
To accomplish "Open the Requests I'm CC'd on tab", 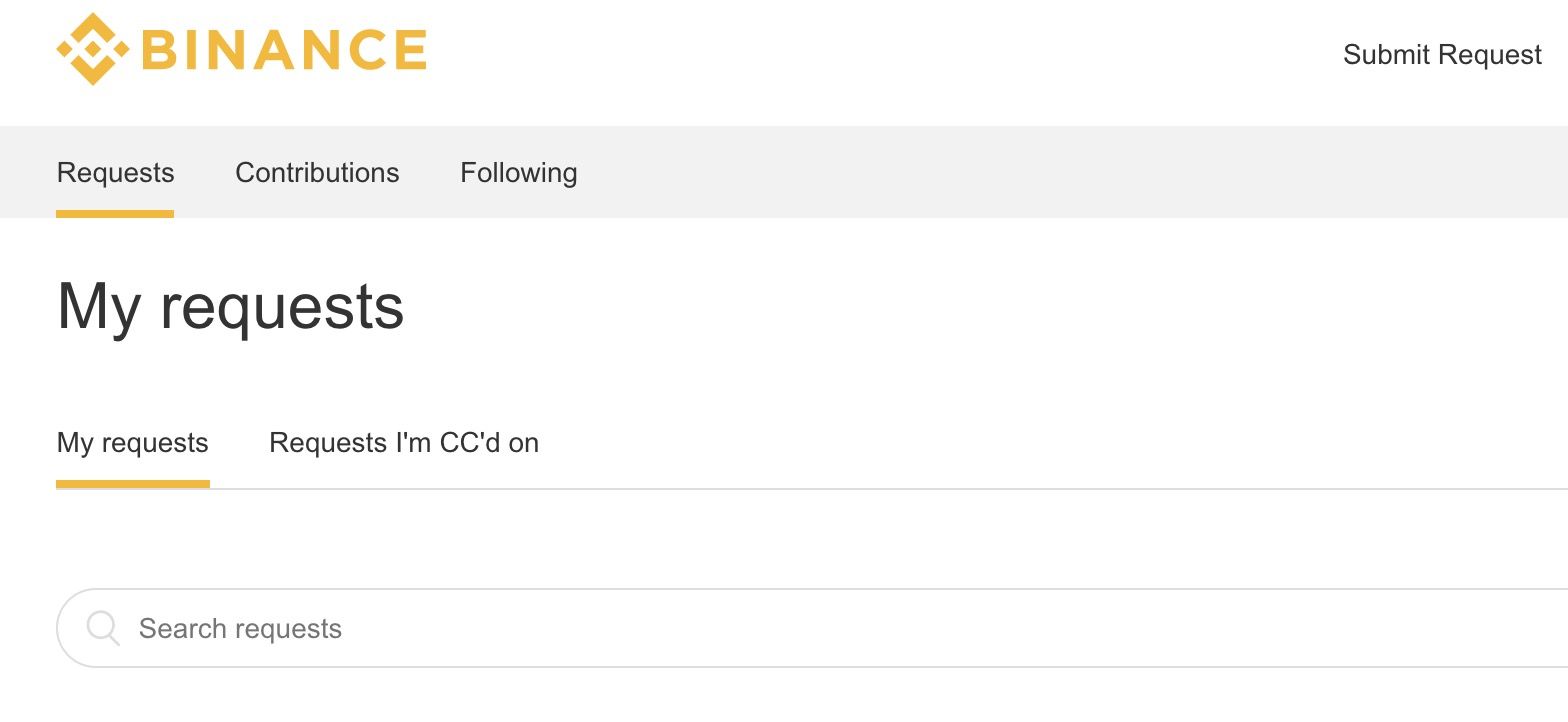I will [x=404, y=443].
